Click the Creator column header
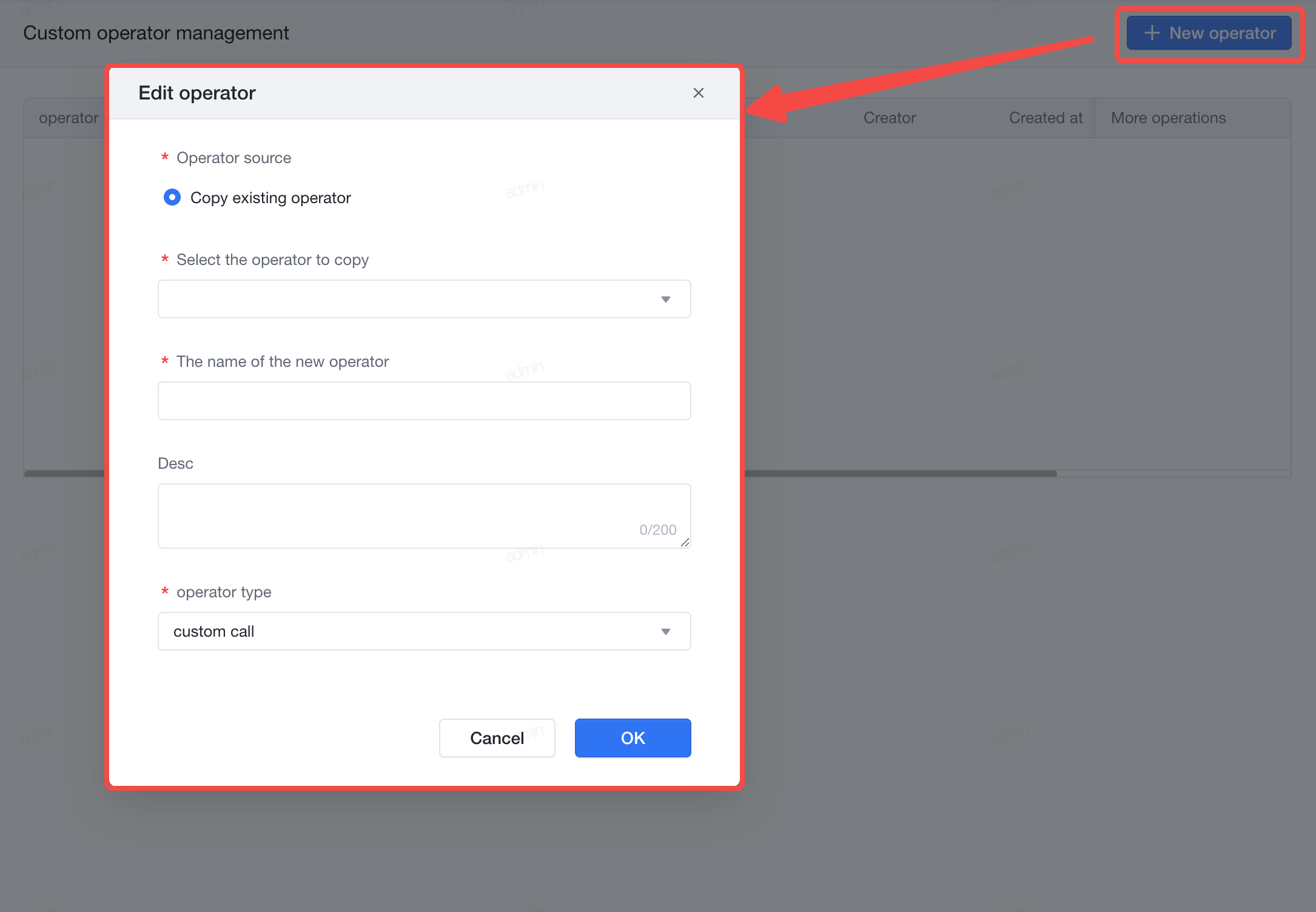The width and height of the screenshot is (1316, 912). tap(889, 118)
